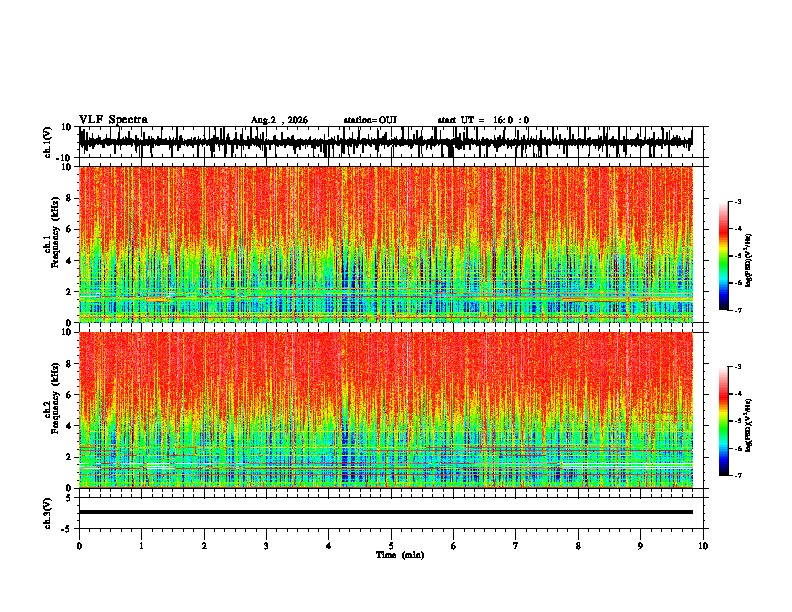
Task: Click the time axis tick label "6"
Action: tap(453, 546)
